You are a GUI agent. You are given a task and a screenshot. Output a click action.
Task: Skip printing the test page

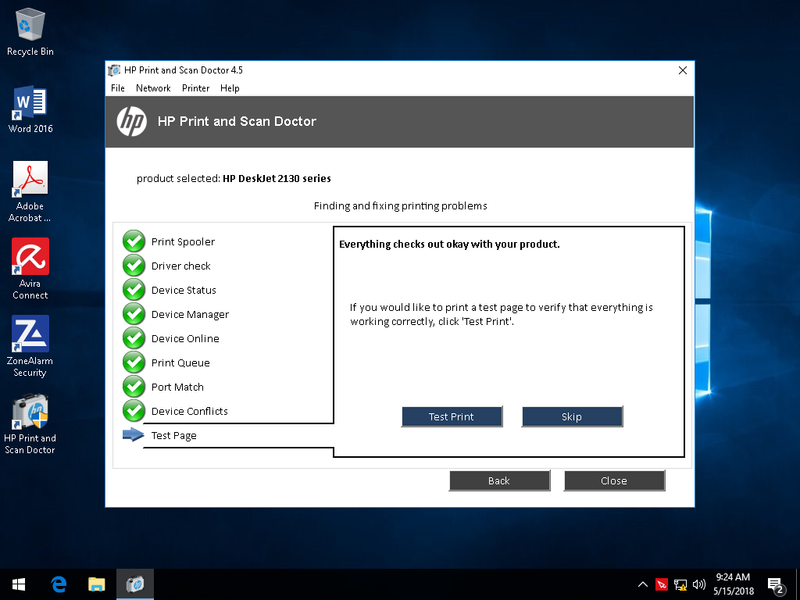572,416
